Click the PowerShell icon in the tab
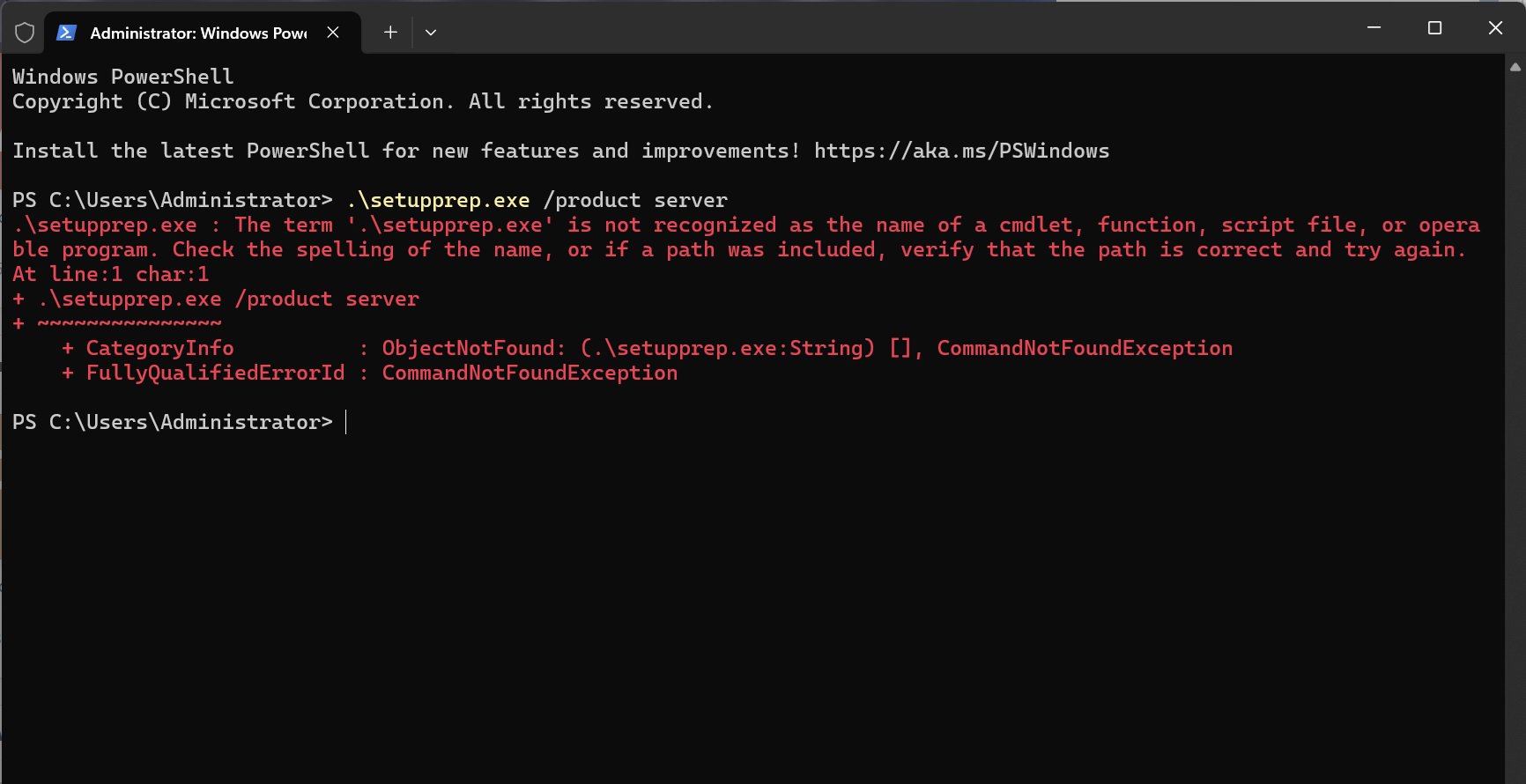This screenshot has height=784, width=1526. [x=65, y=33]
